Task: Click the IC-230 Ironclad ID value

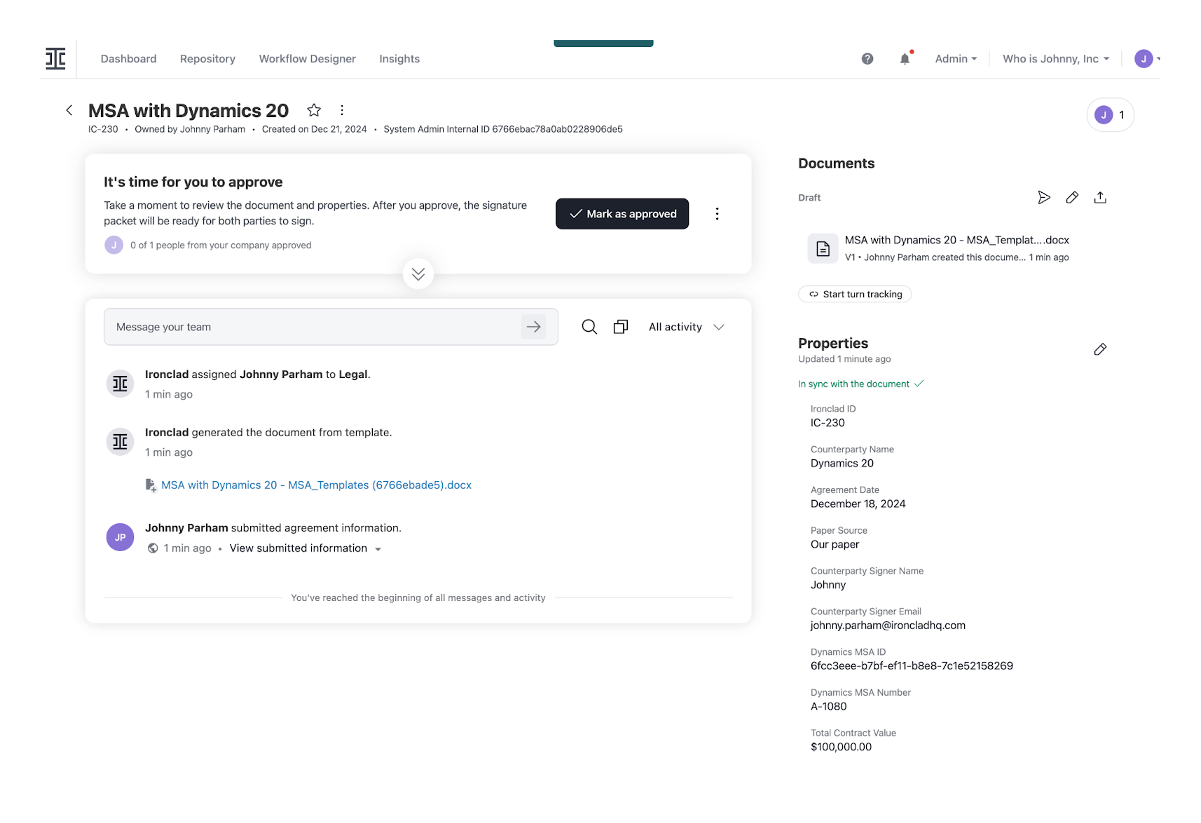Action: click(x=828, y=423)
